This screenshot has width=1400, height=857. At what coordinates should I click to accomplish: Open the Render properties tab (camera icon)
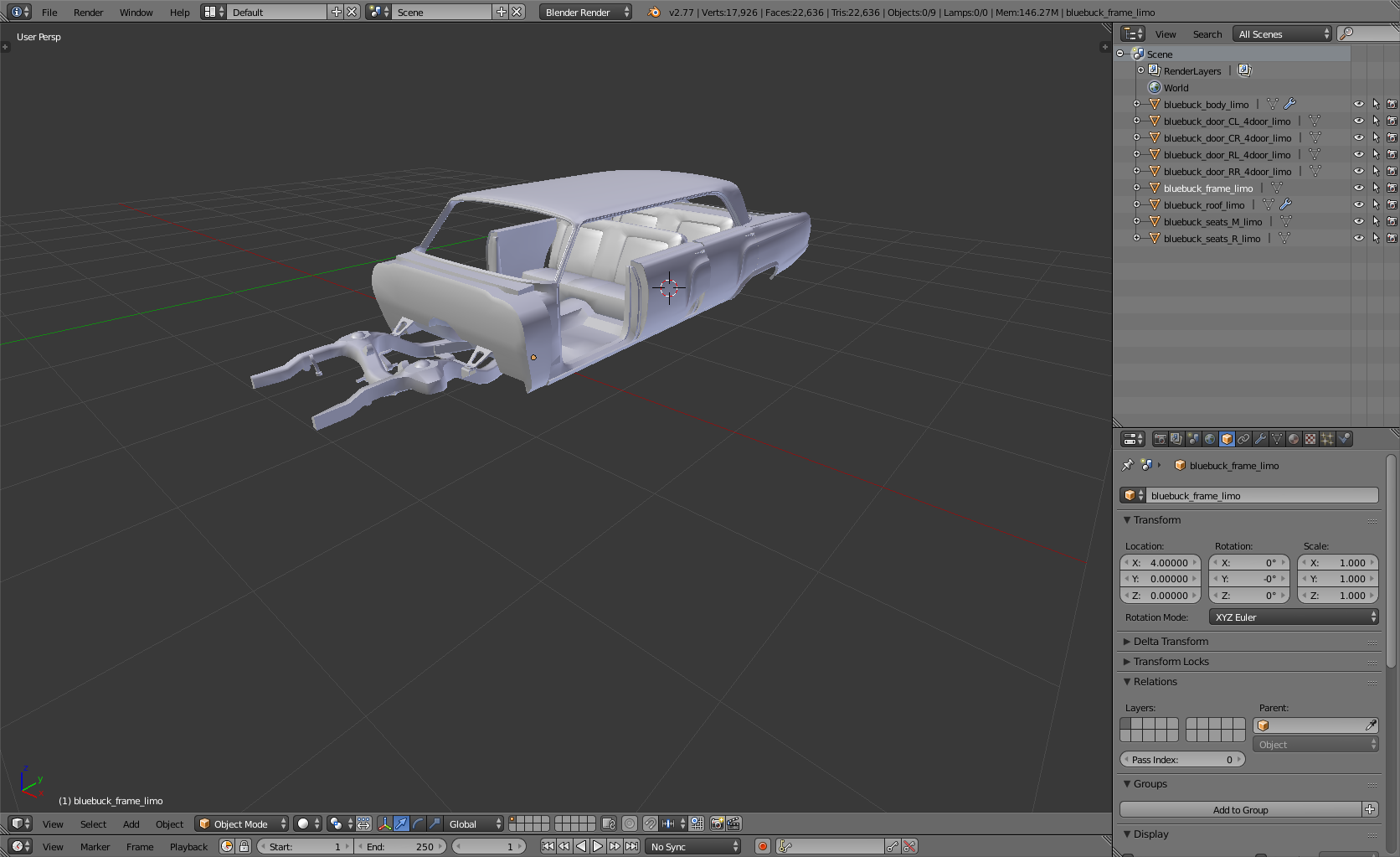1160,439
